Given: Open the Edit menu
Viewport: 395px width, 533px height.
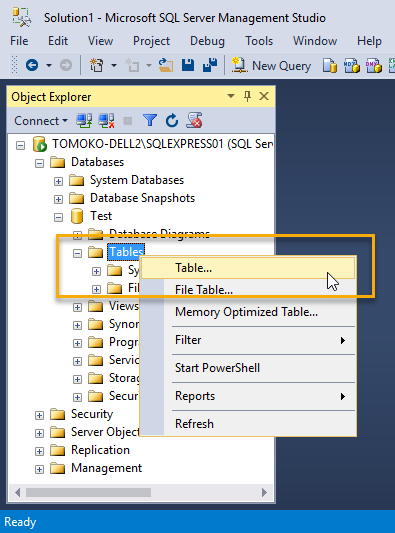Looking at the screenshot, I should click(x=58, y=41).
